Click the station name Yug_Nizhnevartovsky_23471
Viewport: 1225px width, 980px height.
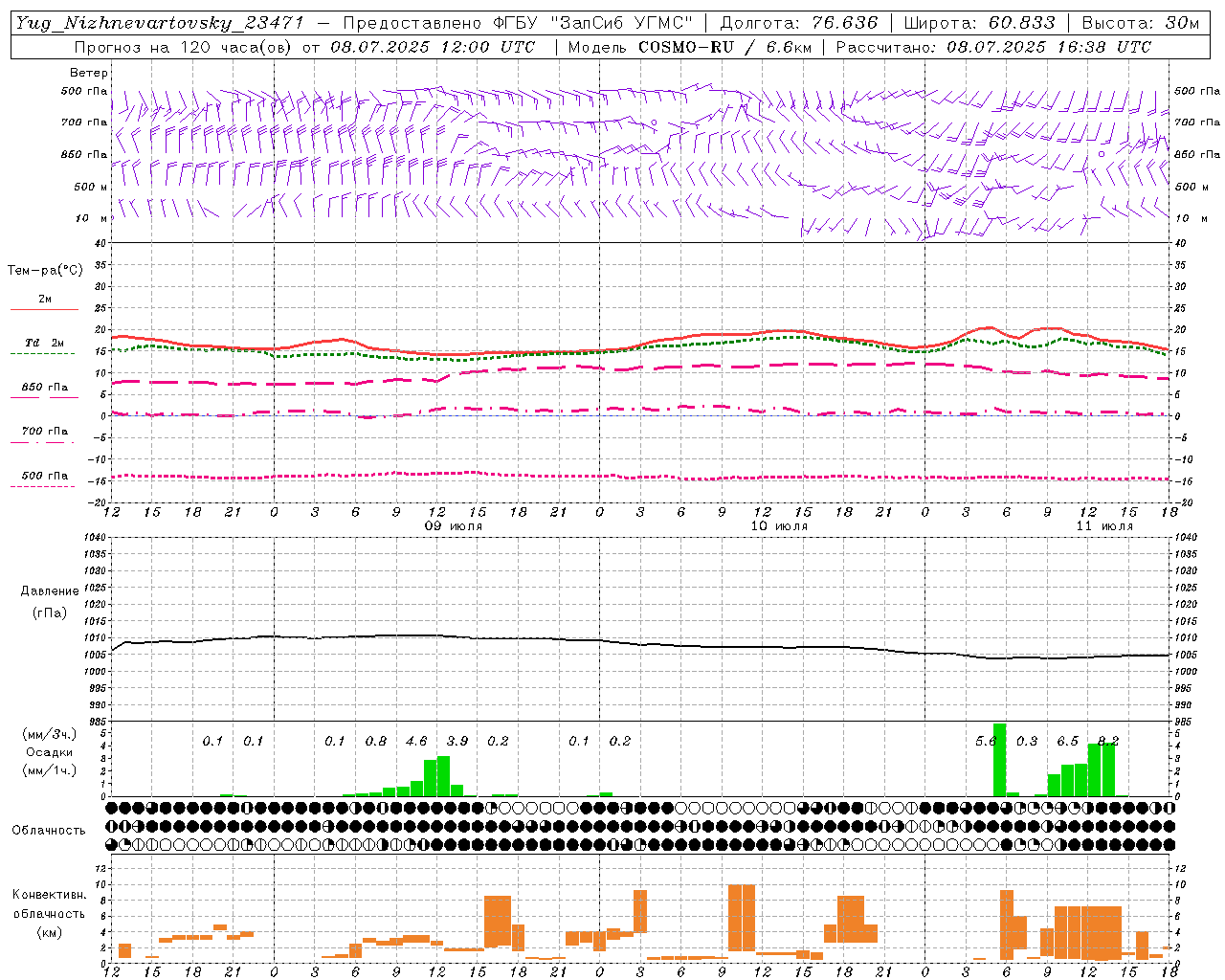coord(160,23)
